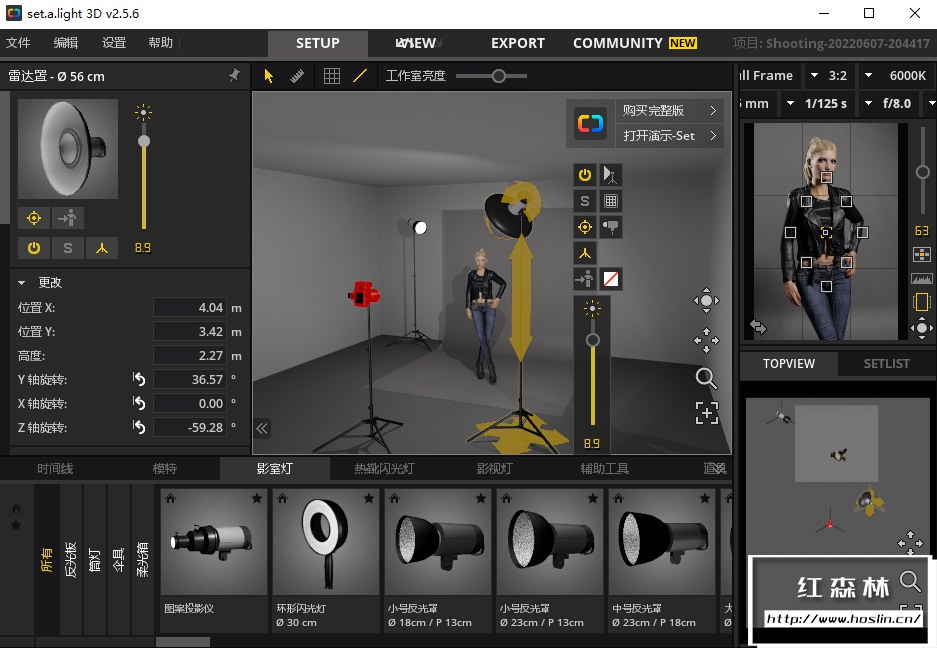937x648 pixels.
Task: Expand the 打开演示-Set arrow
Action: tap(713, 136)
